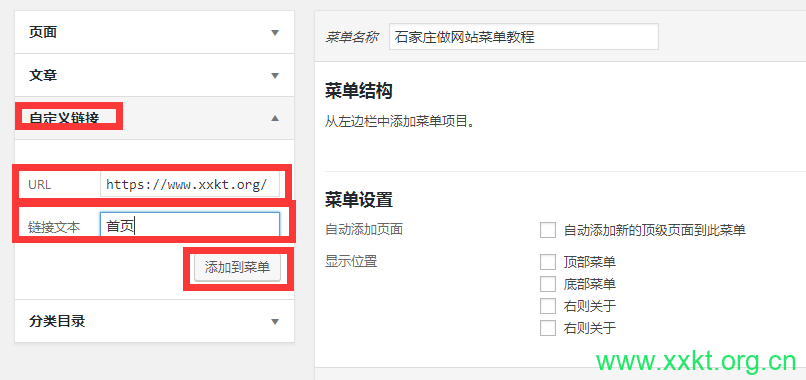
Task: Click the 显示位置 label
Action: pyautogui.click(x=351, y=262)
